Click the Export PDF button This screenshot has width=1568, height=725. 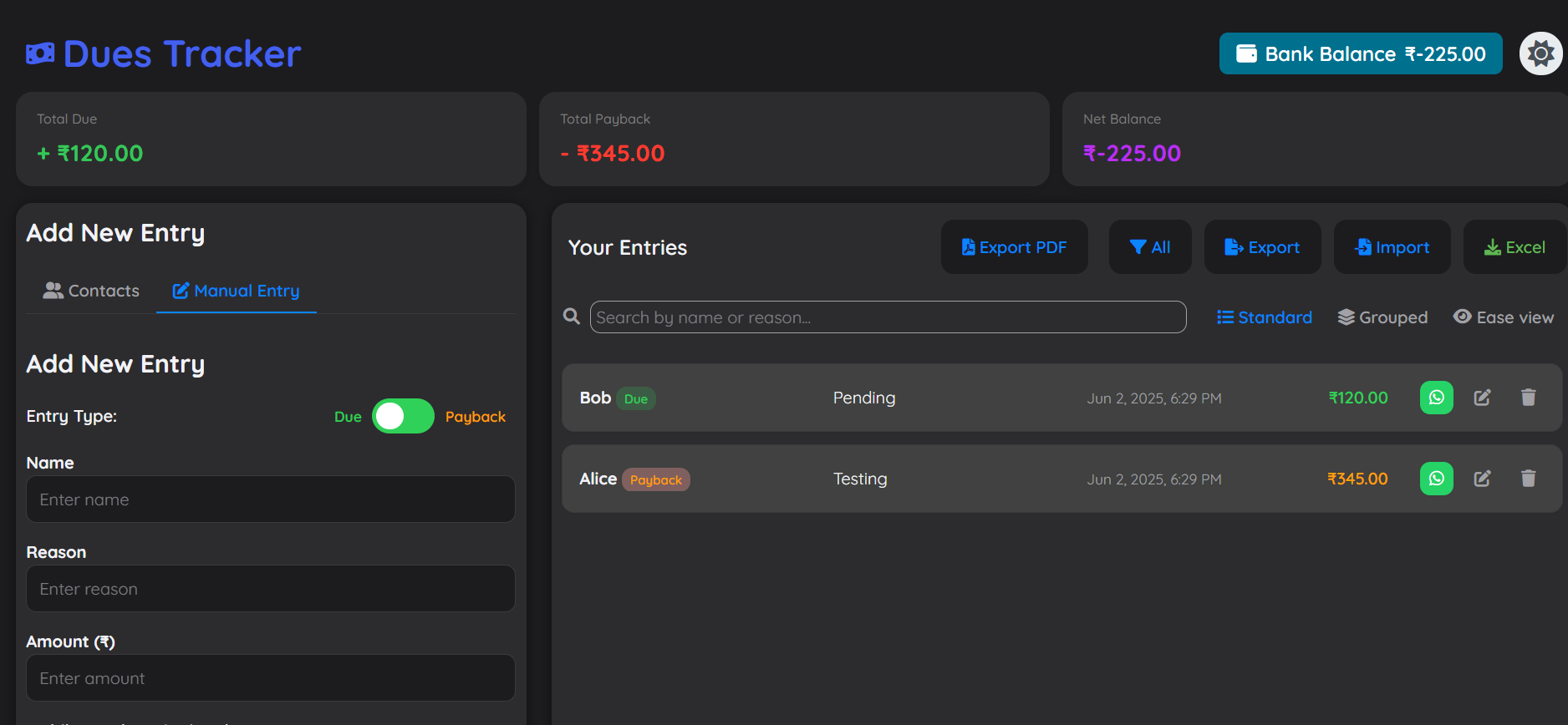click(x=1014, y=247)
